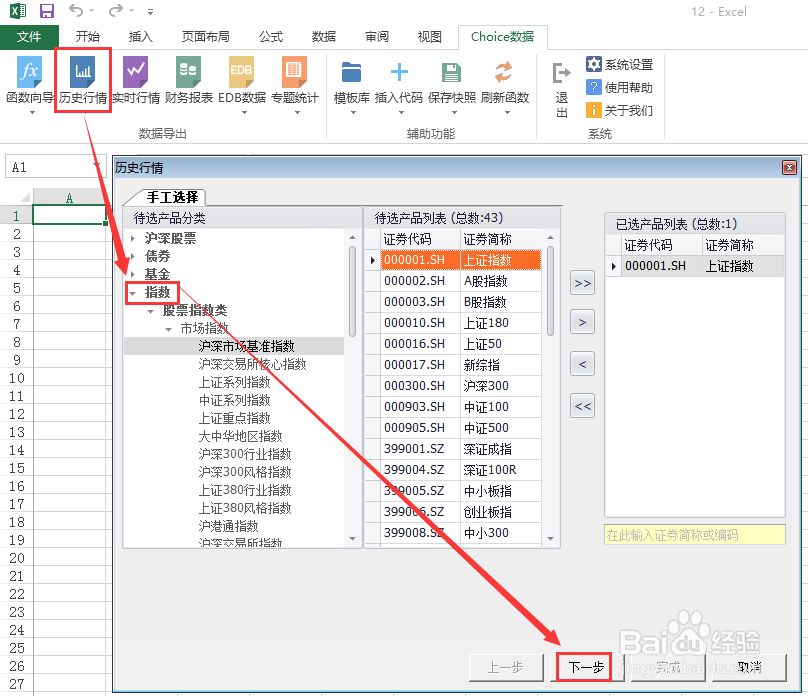808x696 pixels.
Task: Switch to the 公式 ribbon tab
Action: tap(271, 37)
